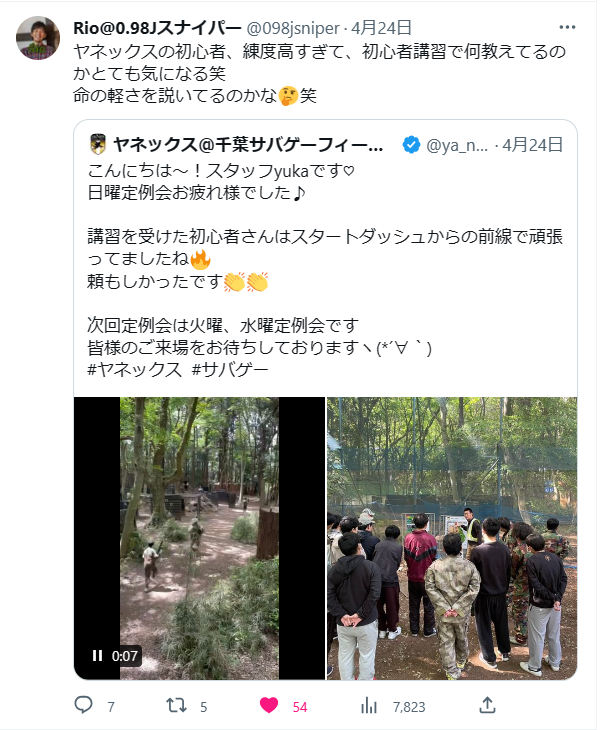Click the share upload icon
The height and width of the screenshot is (730, 600).
point(487,705)
